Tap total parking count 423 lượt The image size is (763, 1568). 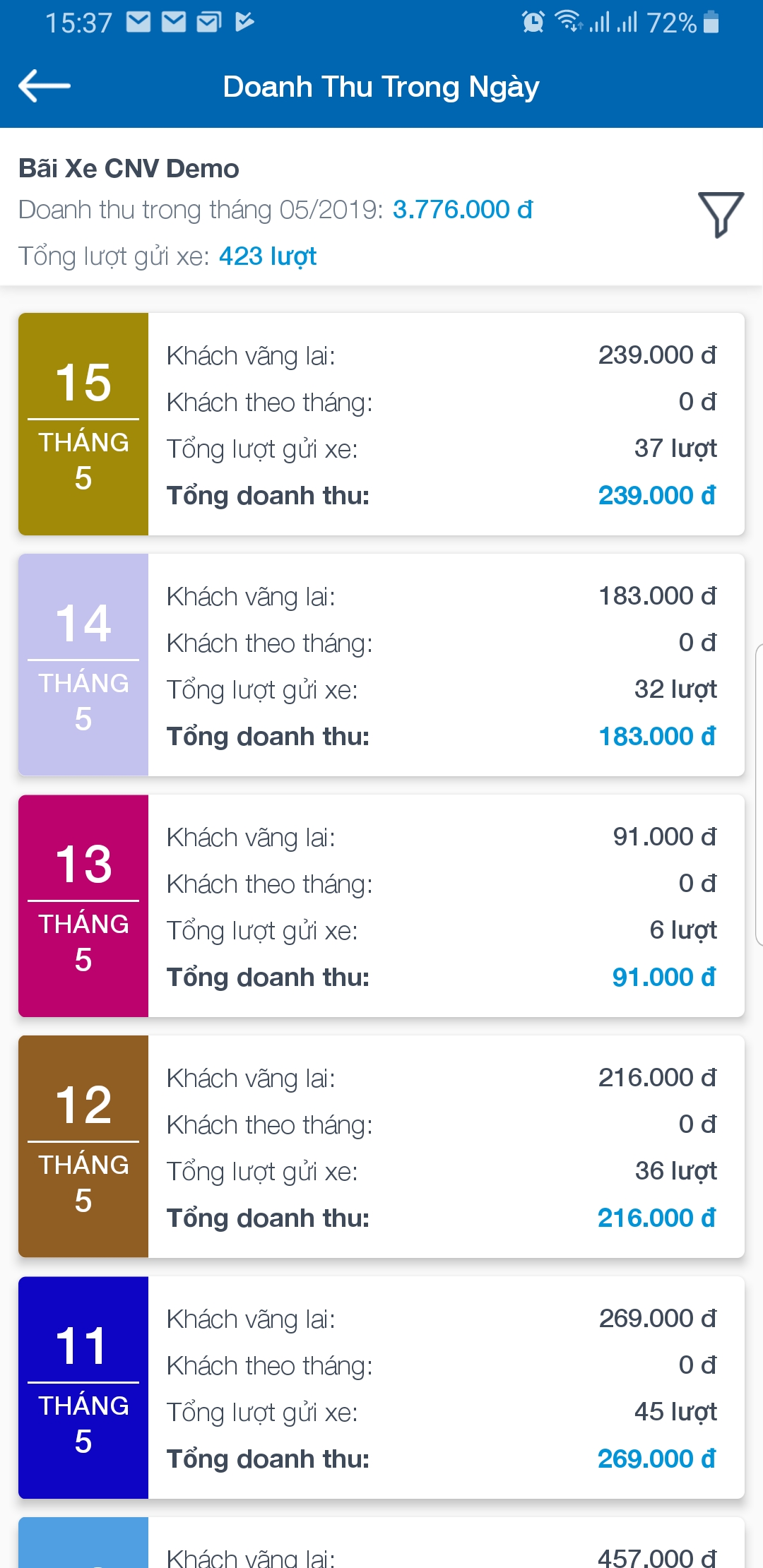click(268, 256)
